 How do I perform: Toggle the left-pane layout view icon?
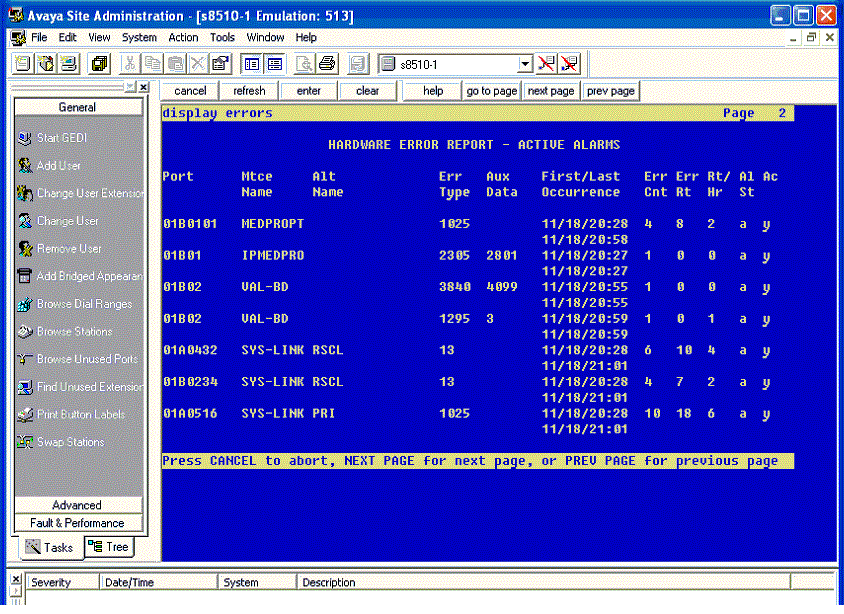(x=251, y=64)
